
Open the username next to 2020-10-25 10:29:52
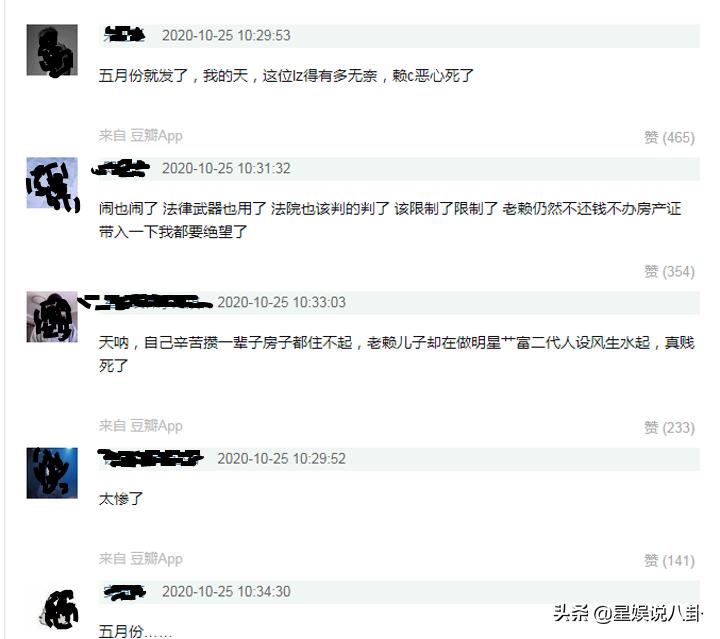click(151, 458)
